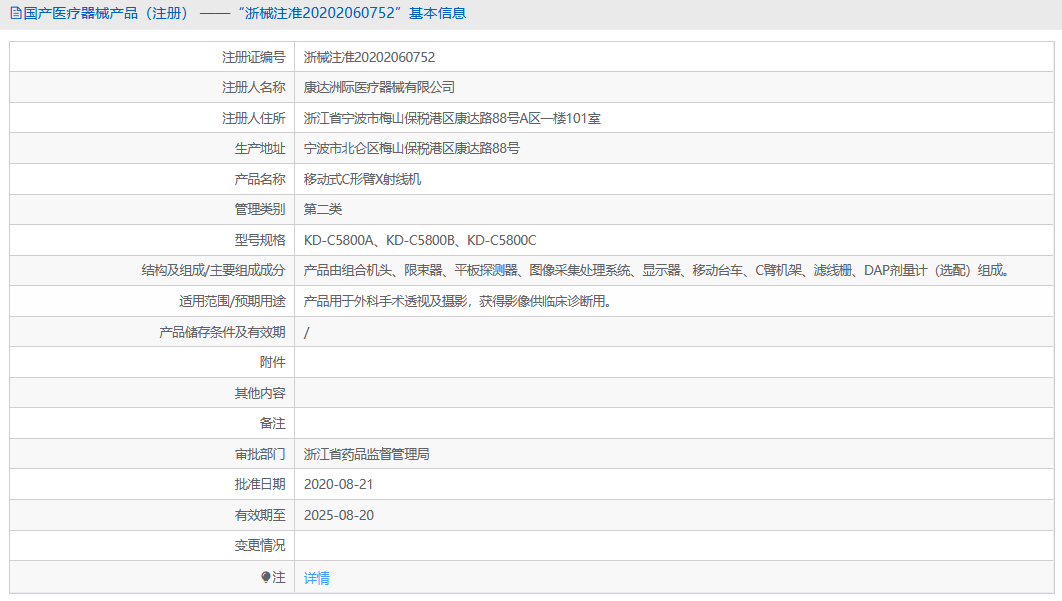Select the 审批部门 value 浙江省药品监督管理局
Screen dimensions: 1062x601
pyautogui.click(x=373, y=455)
